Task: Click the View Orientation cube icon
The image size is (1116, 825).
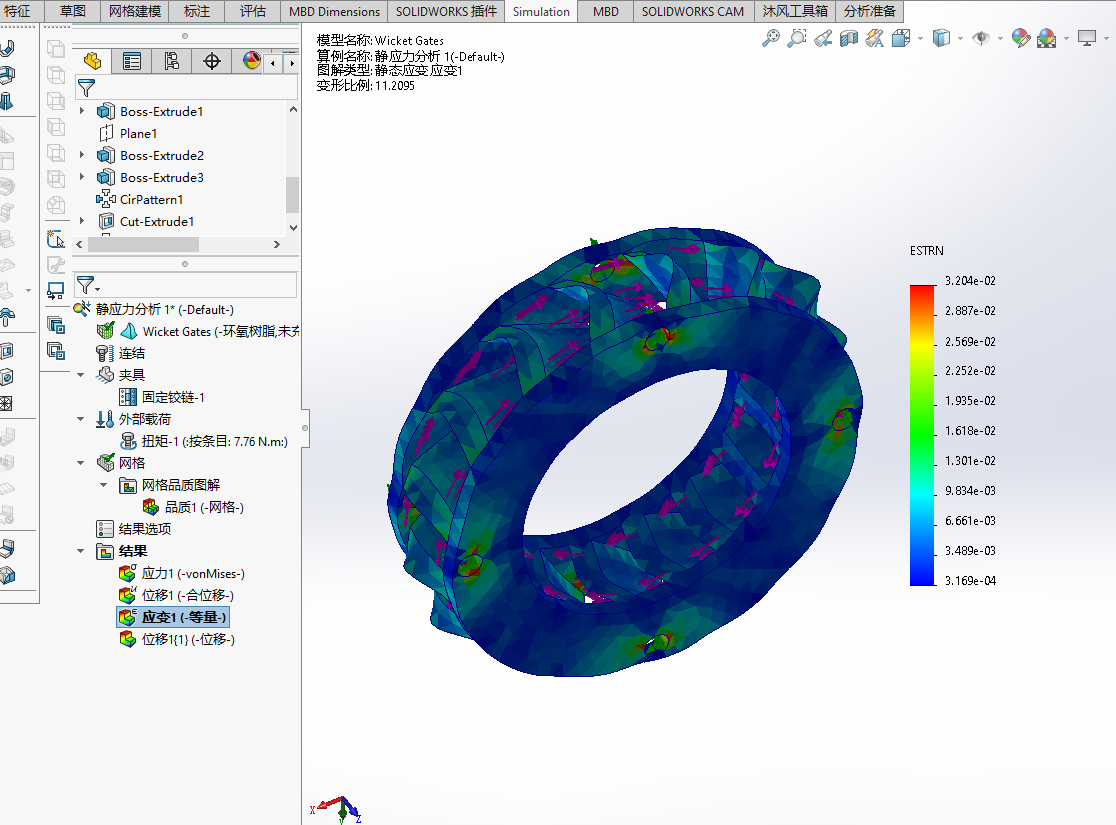Action: tap(901, 38)
